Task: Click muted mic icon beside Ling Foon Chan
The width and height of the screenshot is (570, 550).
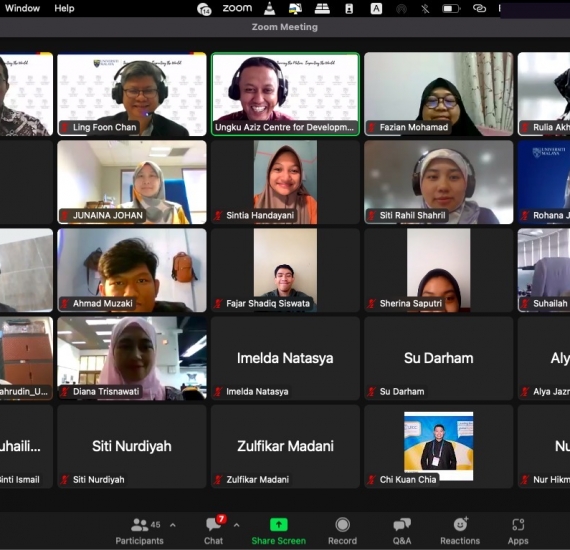Action: [x=65, y=128]
